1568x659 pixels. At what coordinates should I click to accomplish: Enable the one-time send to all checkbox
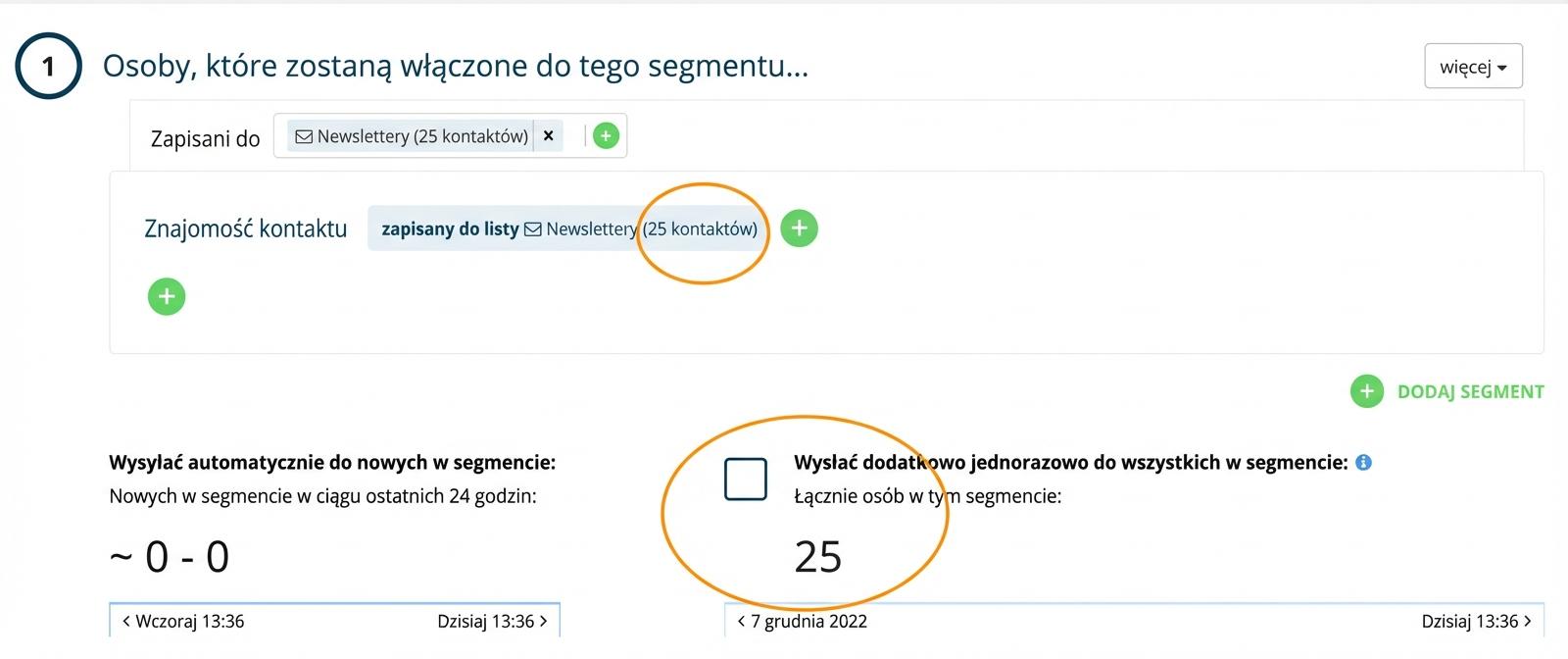(x=745, y=480)
